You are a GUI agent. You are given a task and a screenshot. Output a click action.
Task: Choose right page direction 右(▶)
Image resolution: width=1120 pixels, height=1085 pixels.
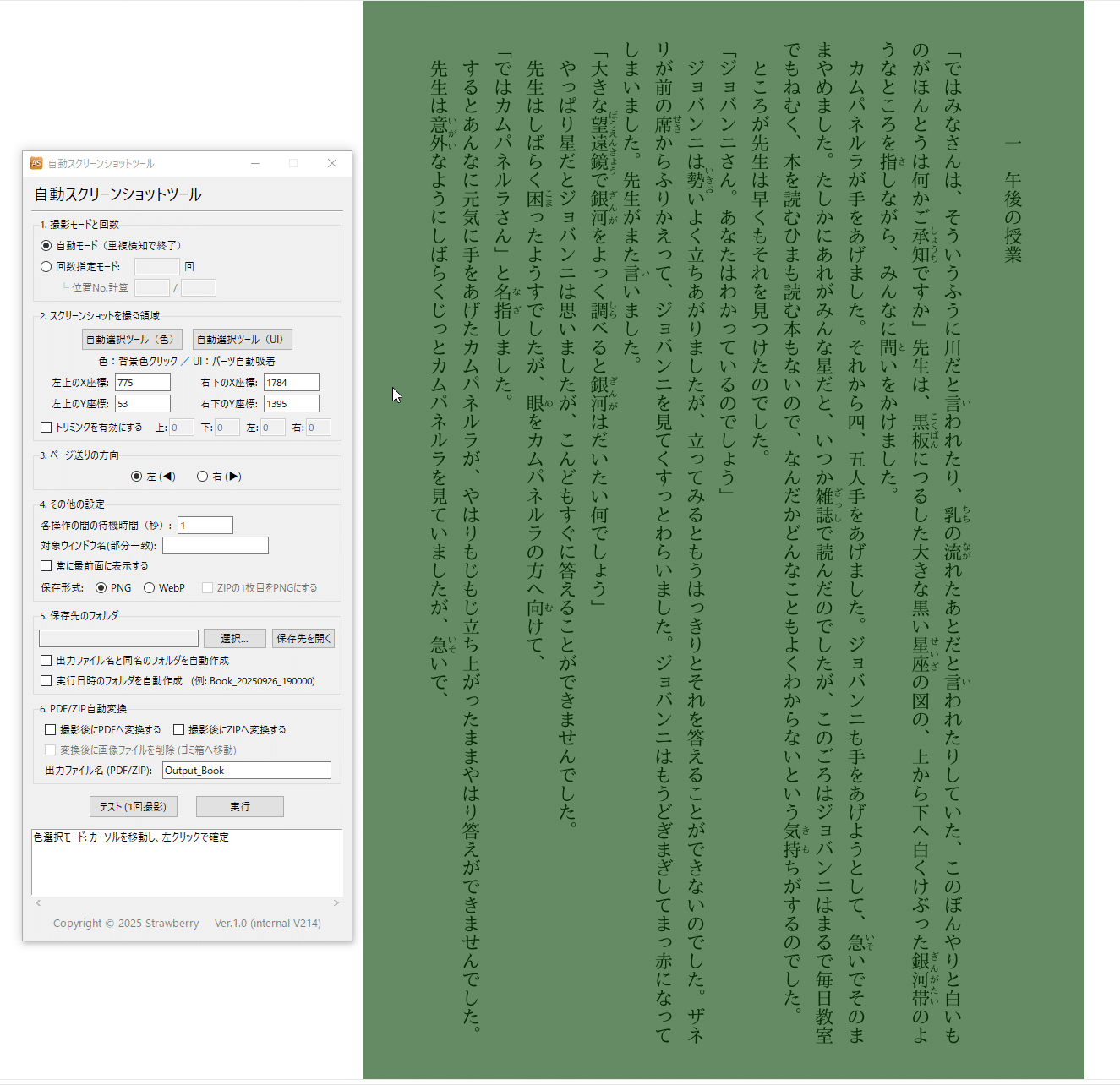point(203,477)
